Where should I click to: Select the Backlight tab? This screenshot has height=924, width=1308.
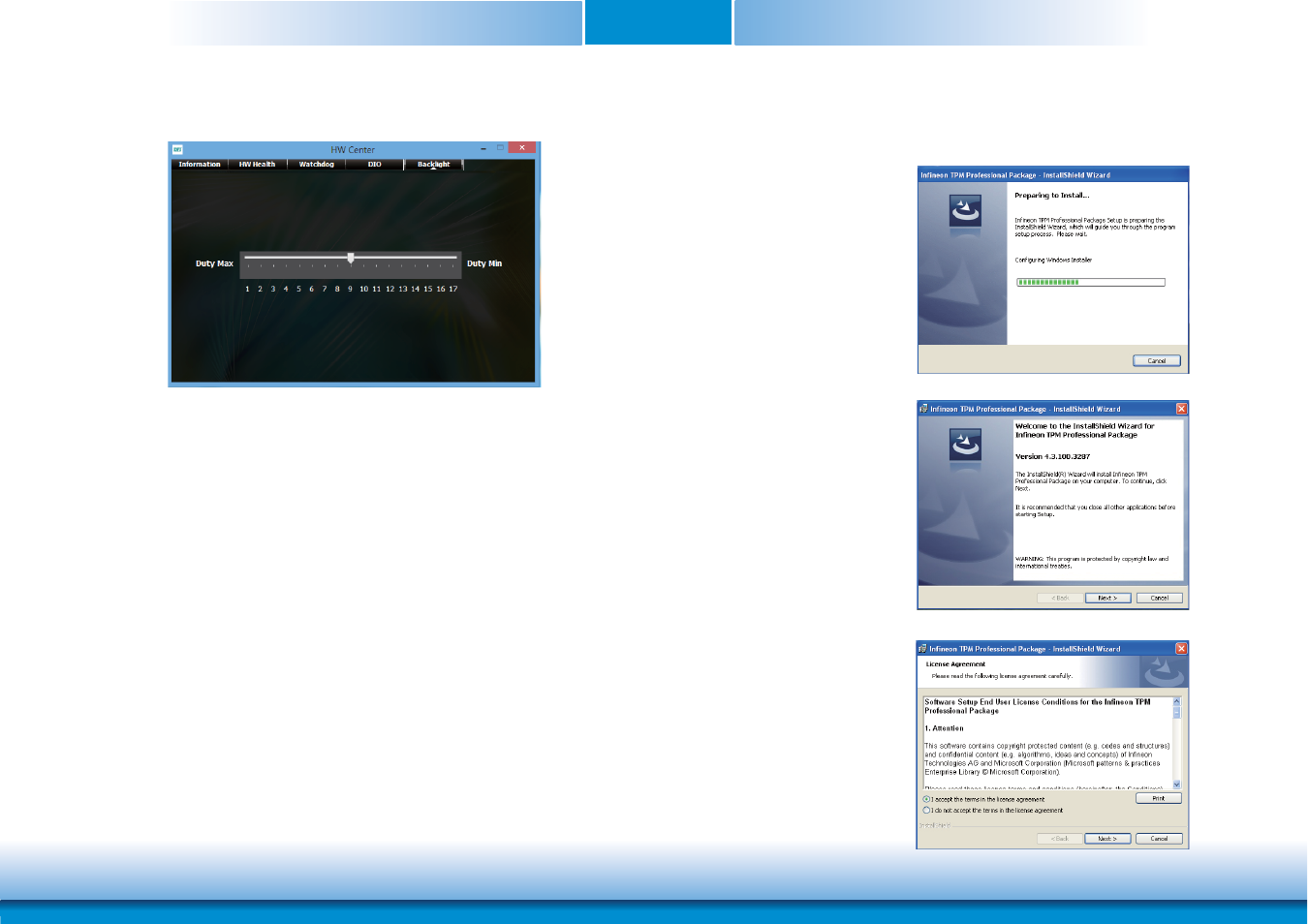tap(434, 165)
